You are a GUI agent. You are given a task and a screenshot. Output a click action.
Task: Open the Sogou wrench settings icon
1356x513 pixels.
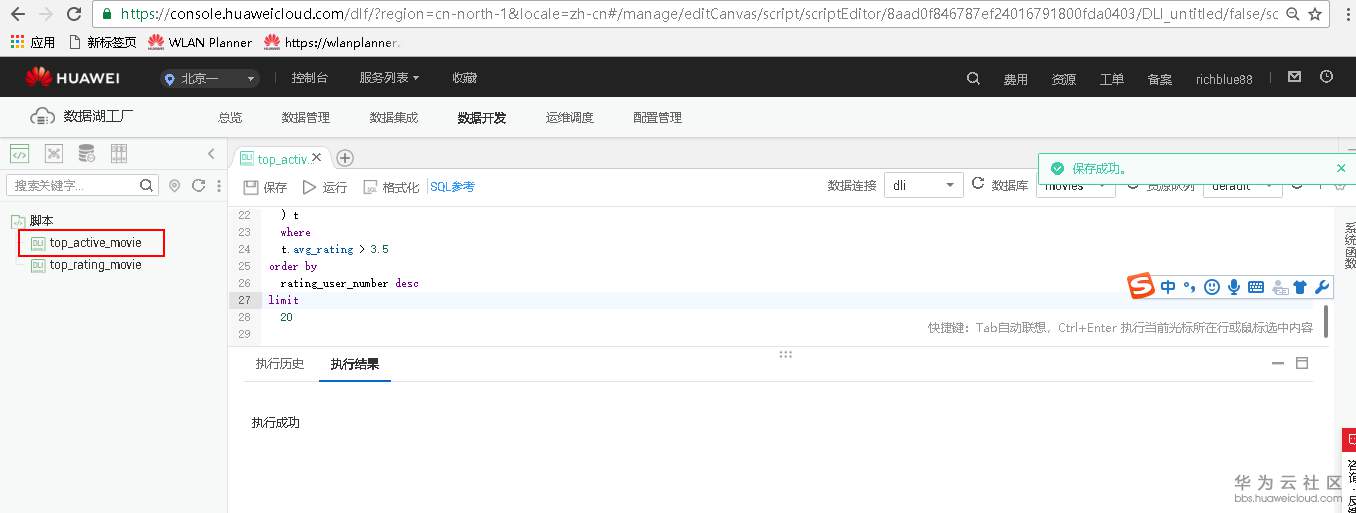[1321, 287]
